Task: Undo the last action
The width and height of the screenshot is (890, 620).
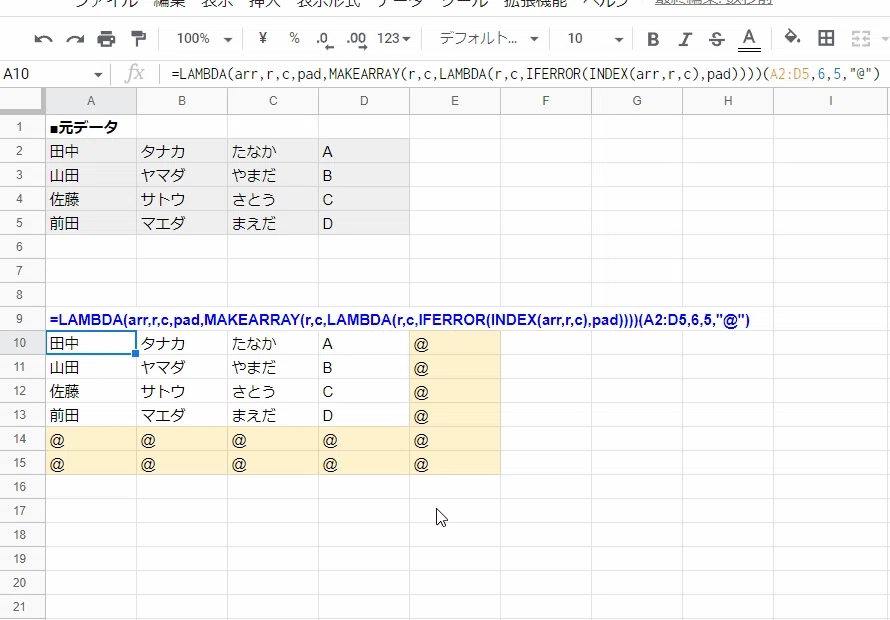Action: coord(43,39)
